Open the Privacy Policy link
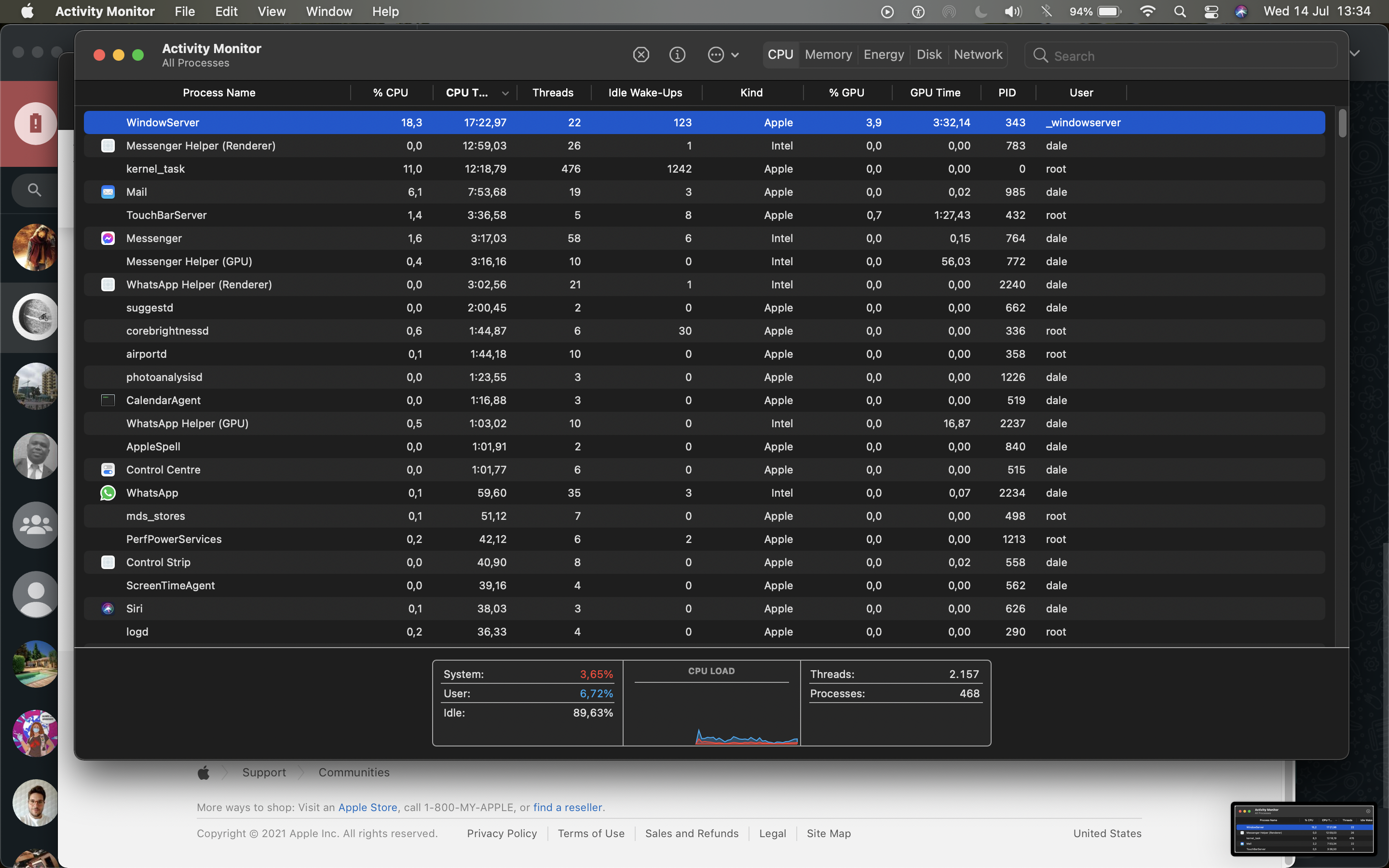This screenshot has width=1389, height=868. [502, 833]
